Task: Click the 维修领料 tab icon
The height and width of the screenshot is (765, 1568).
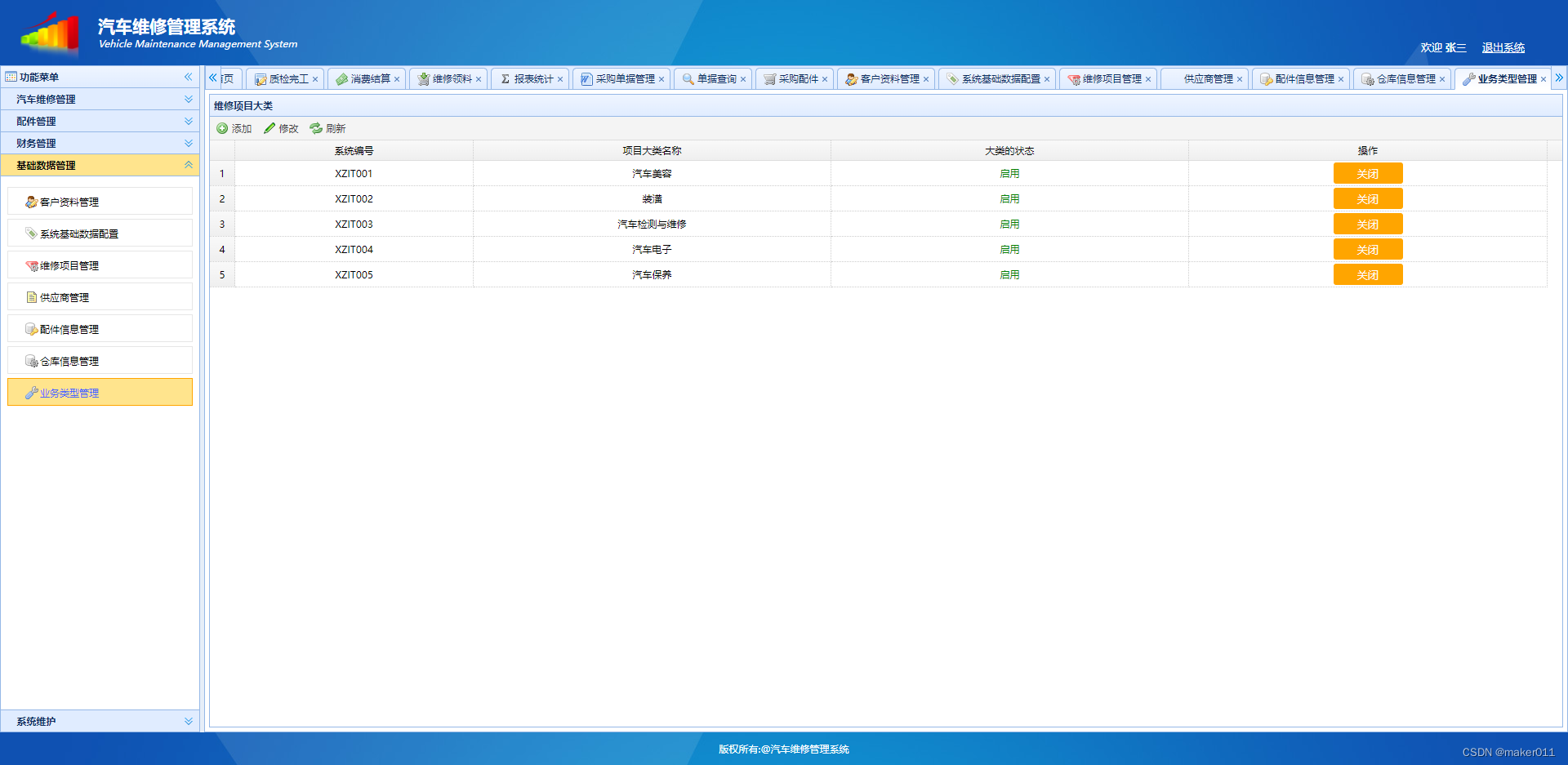Action: coord(424,79)
